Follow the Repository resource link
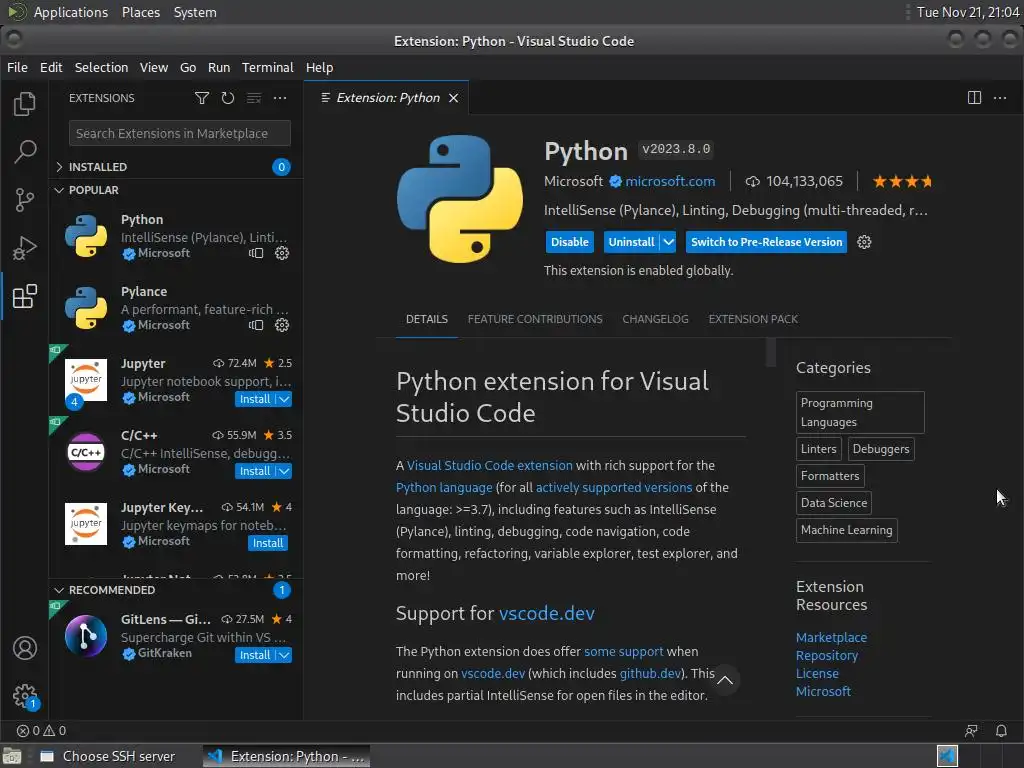This screenshot has height=768, width=1024. pyautogui.click(x=827, y=656)
